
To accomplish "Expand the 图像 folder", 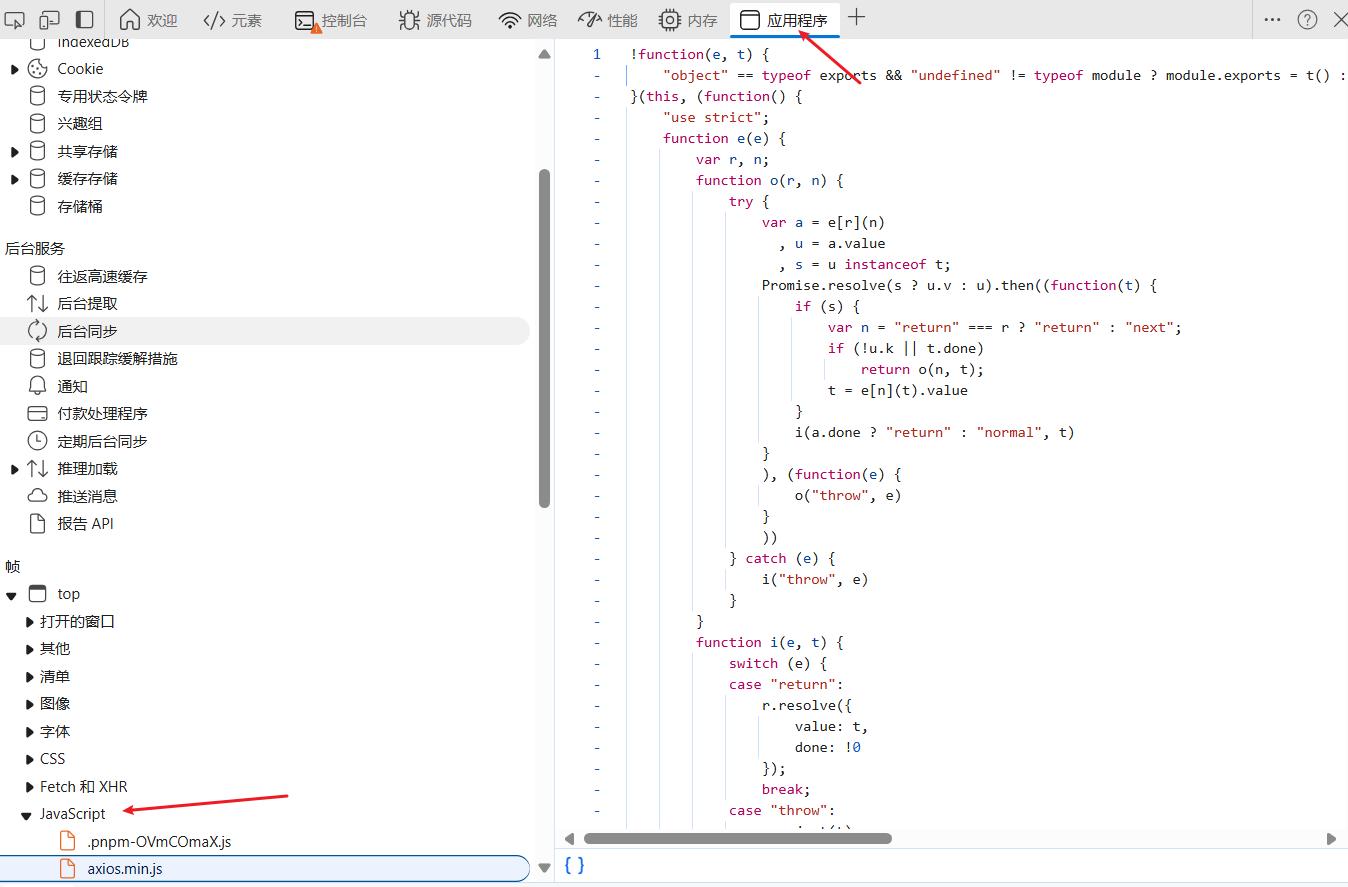I will click(29, 704).
